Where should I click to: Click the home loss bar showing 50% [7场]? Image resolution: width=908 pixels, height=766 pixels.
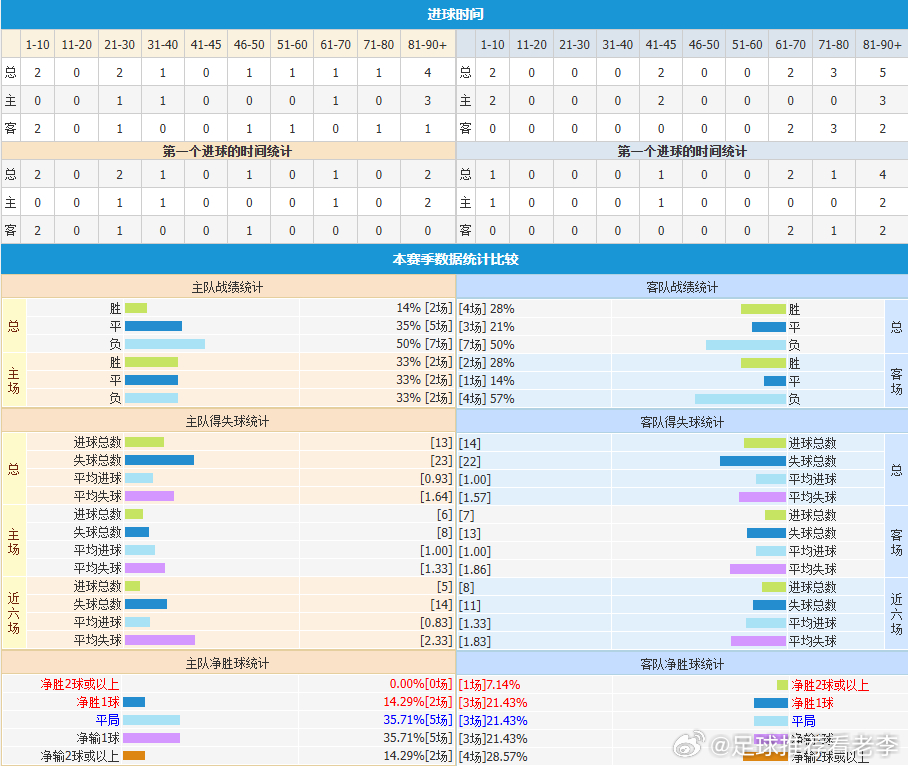pos(165,344)
